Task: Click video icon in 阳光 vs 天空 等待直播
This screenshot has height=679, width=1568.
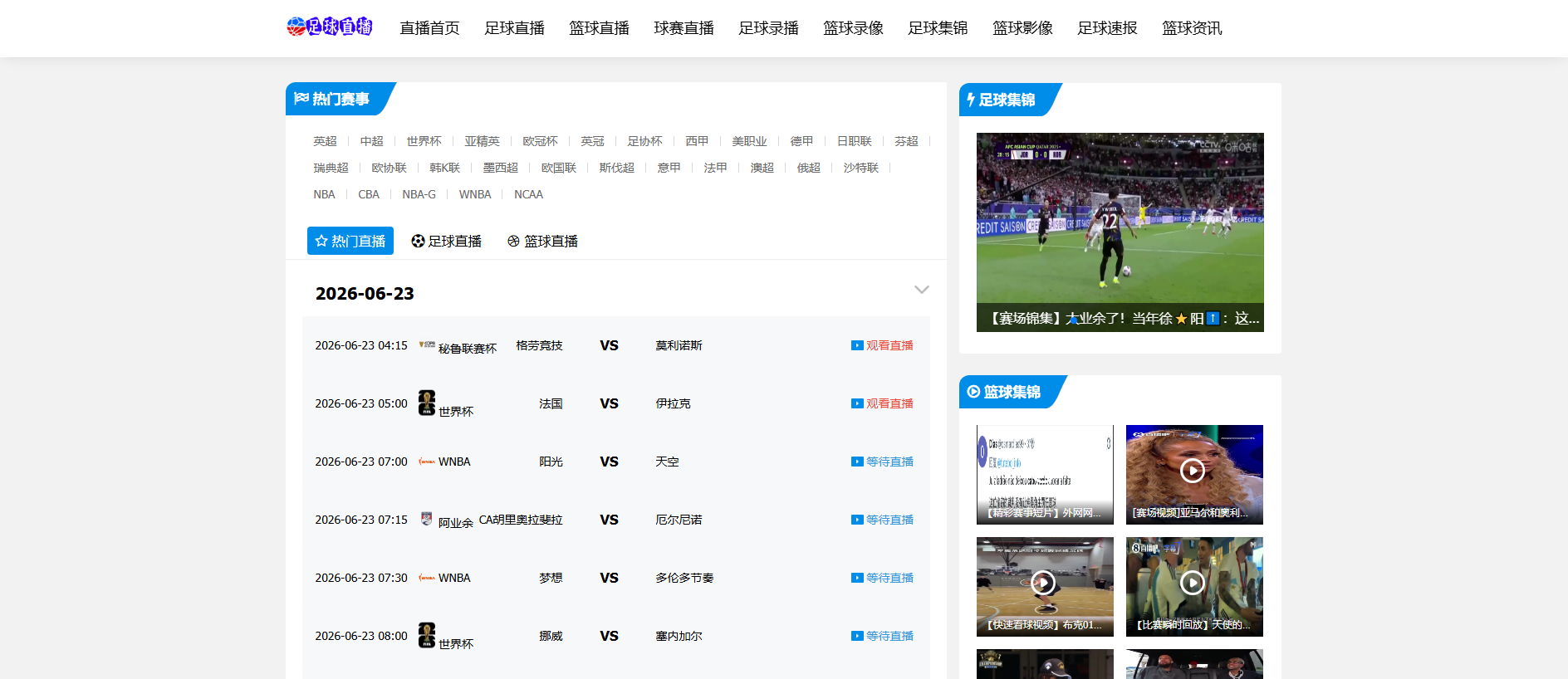Action: pyautogui.click(x=857, y=462)
